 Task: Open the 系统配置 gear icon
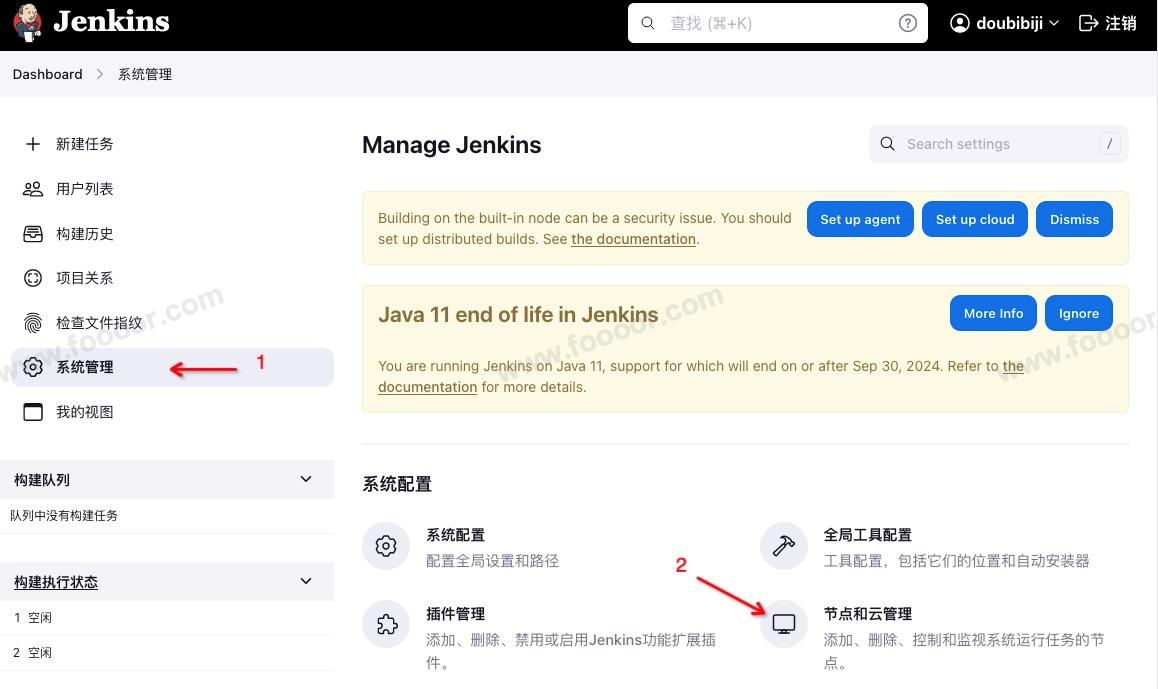click(386, 546)
